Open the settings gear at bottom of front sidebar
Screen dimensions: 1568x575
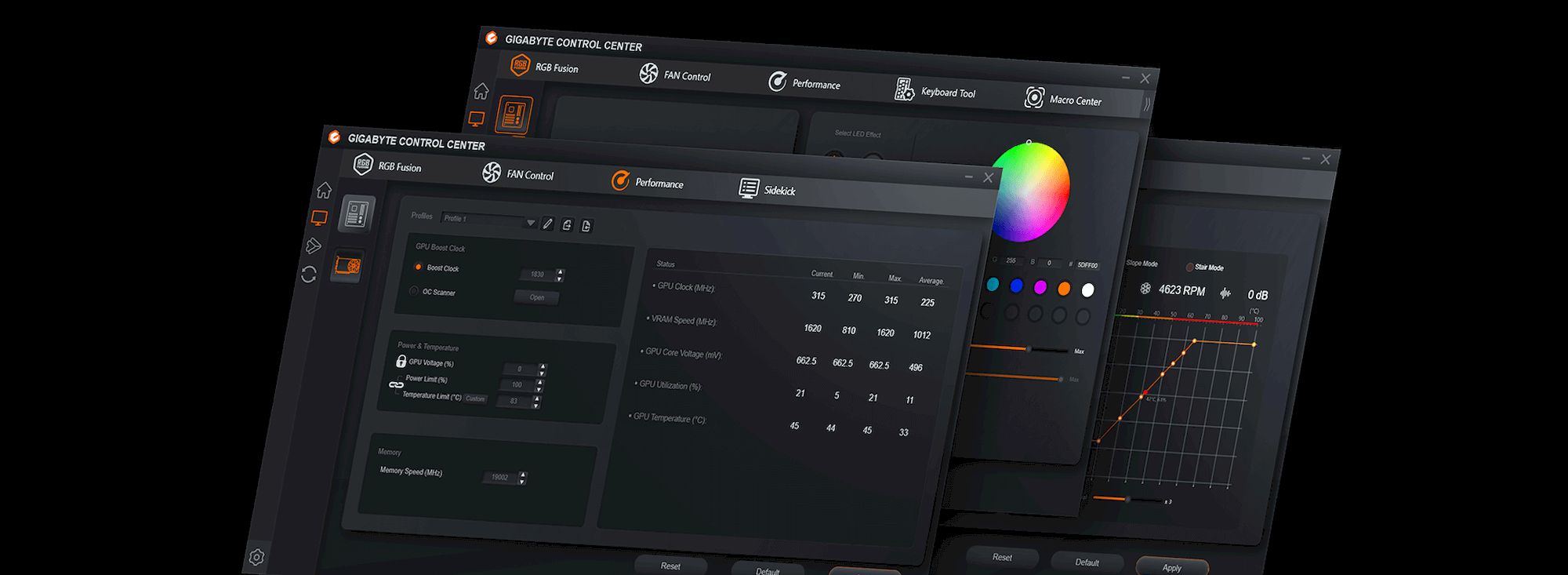coord(256,557)
